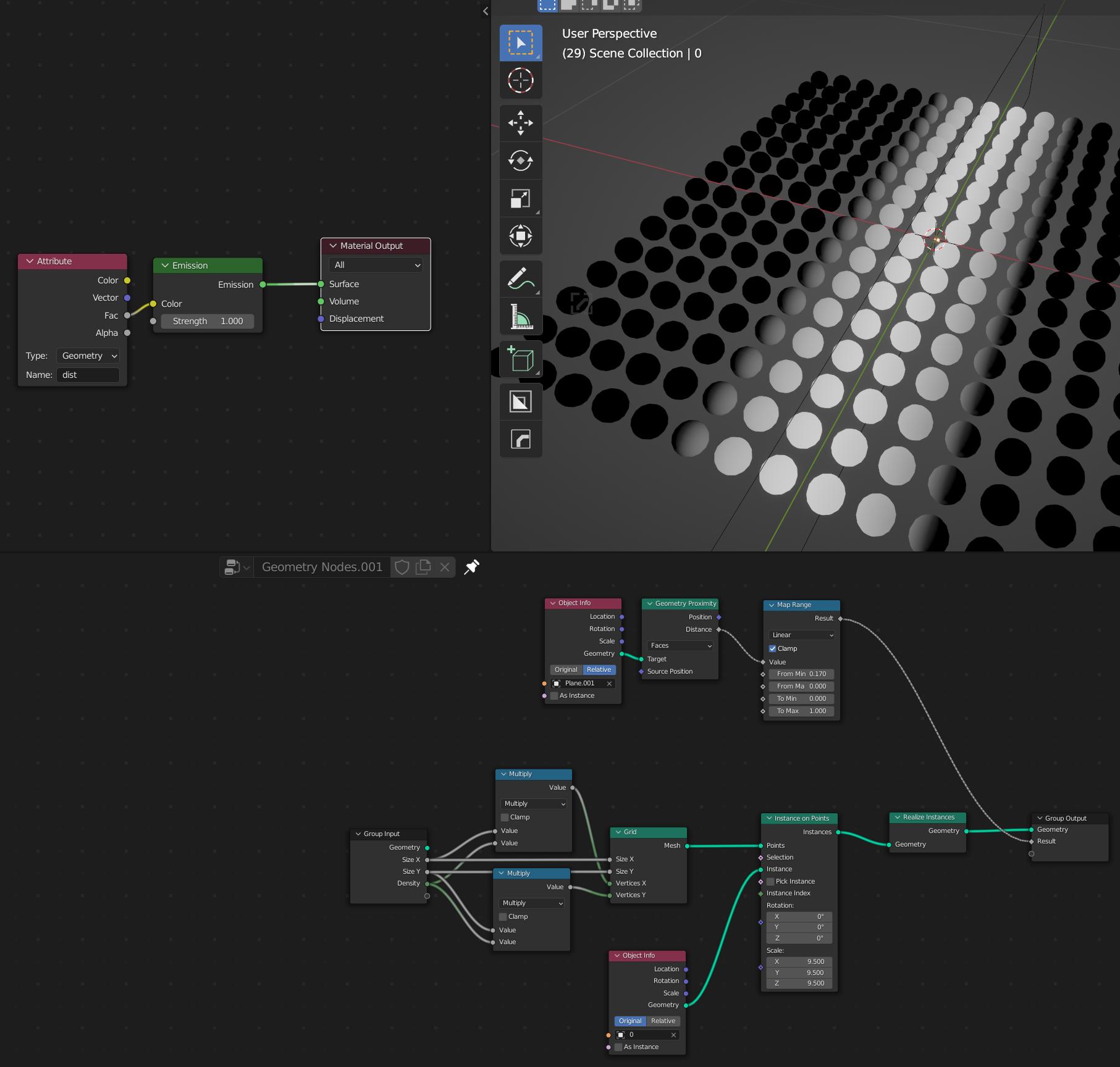Click the invert selection mode icon
Screen dimensions: 1120x1067
pyautogui.click(x=610, y=5)
